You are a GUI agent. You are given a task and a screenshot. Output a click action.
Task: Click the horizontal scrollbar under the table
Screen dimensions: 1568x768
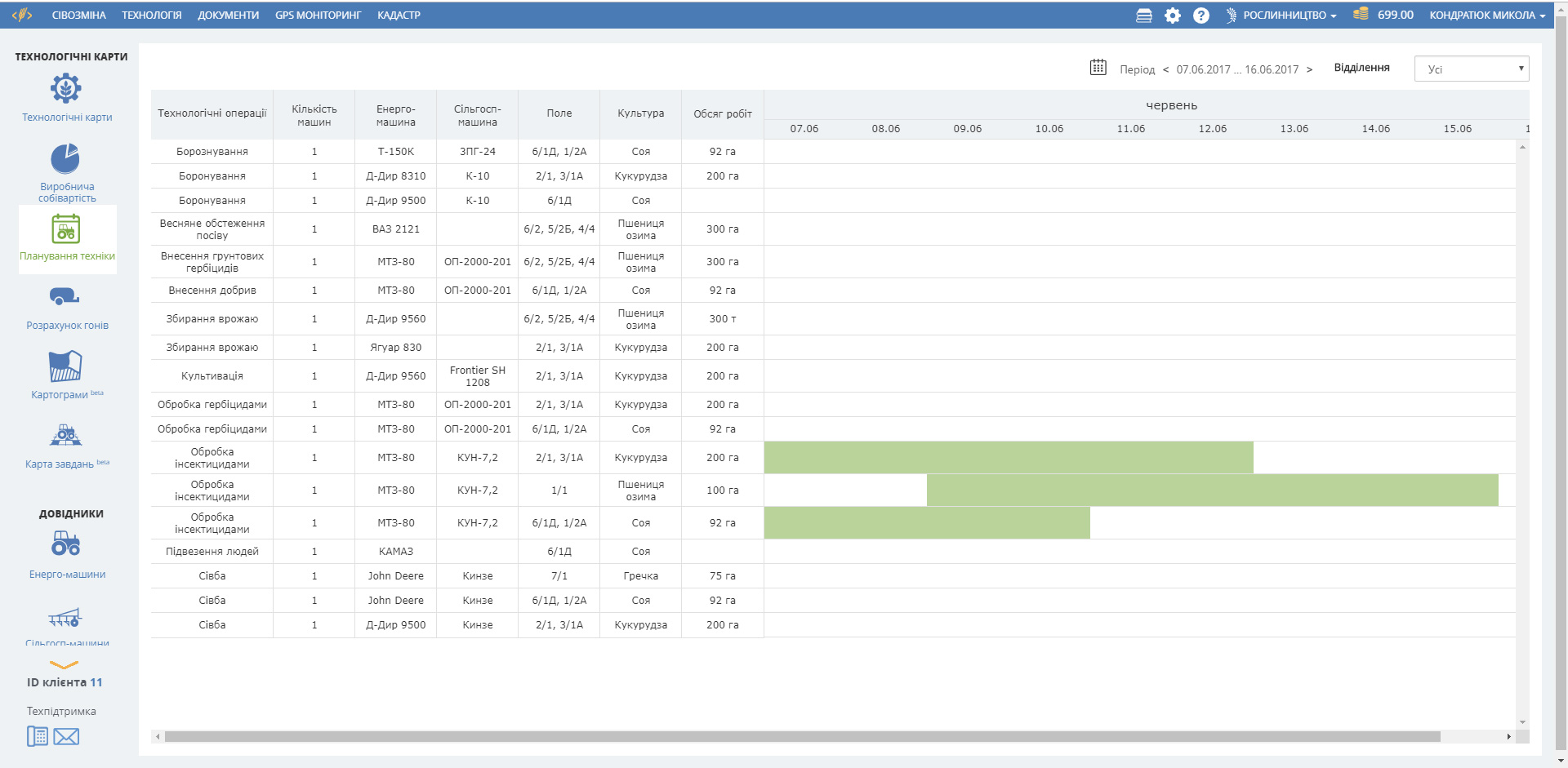800,737
